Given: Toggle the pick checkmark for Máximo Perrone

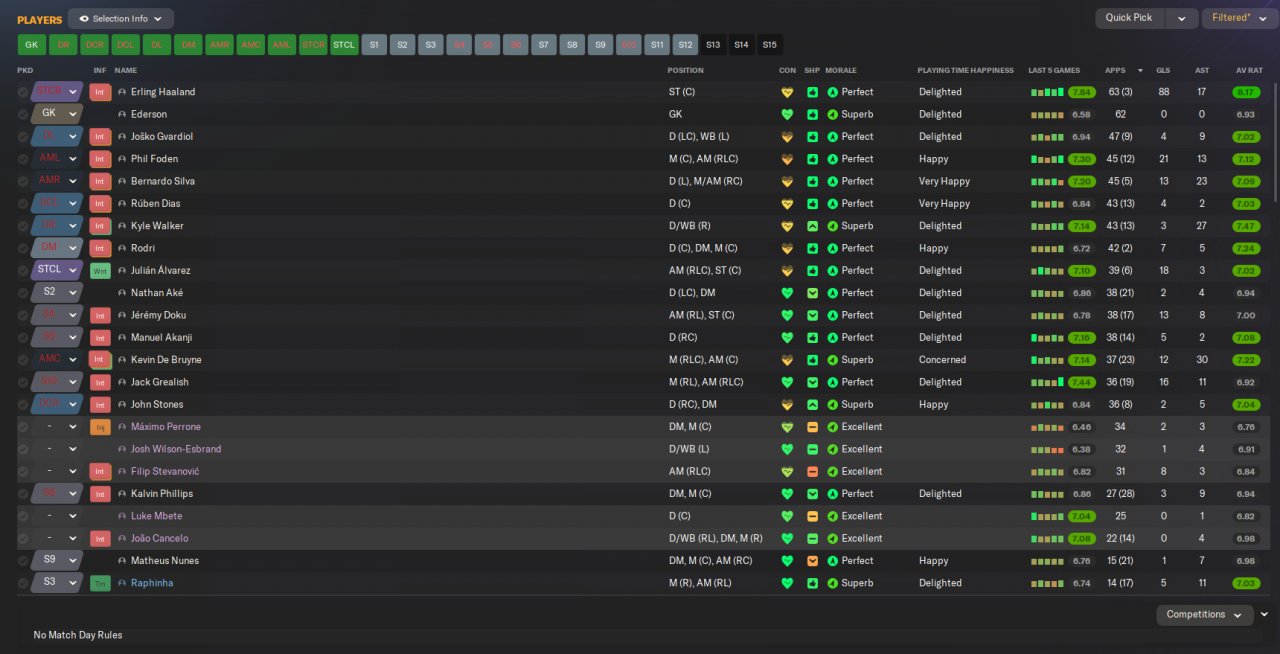Looking at the screenshot, I should point(23,427).
